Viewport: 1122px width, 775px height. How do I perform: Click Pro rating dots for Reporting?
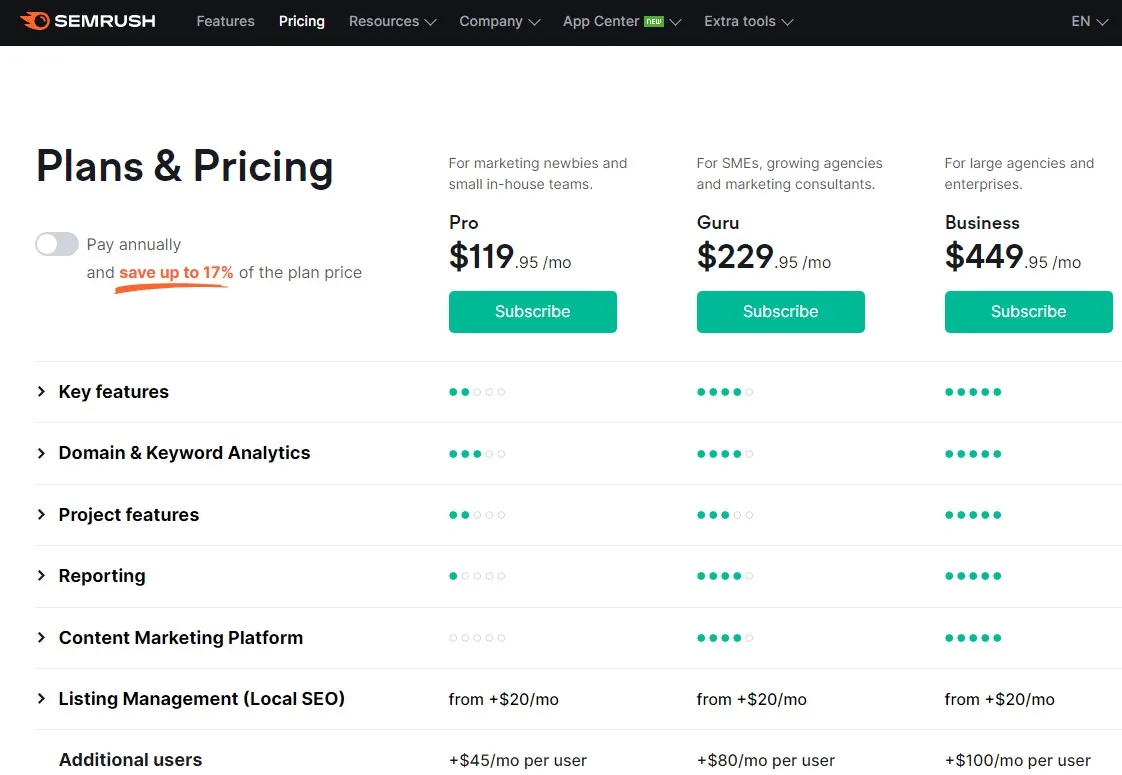[x=477, y=575]
